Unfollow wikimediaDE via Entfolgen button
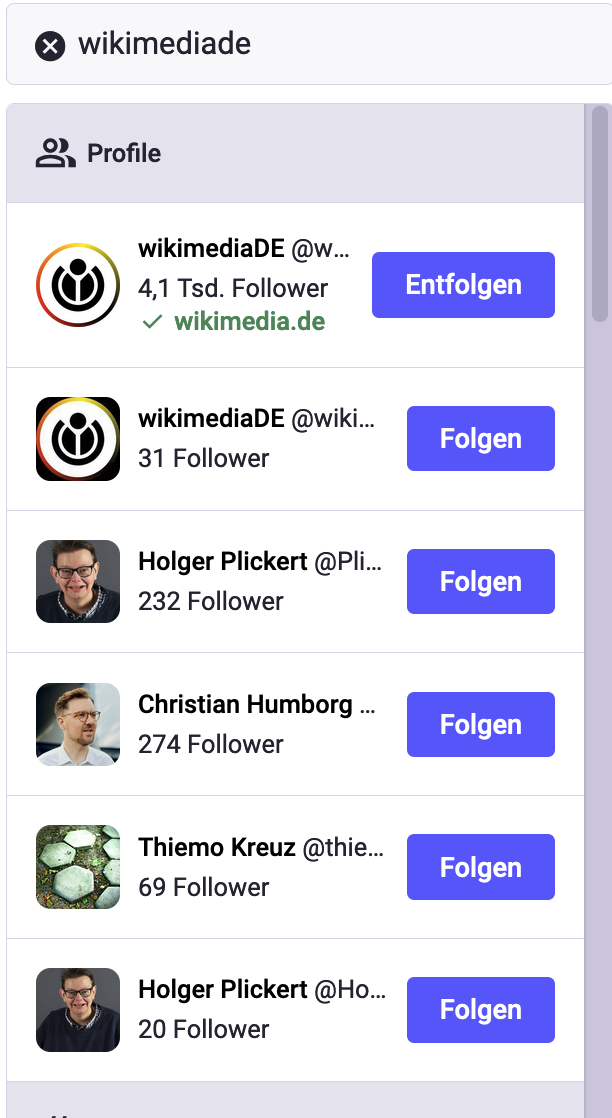612x1118 pixels. (463, 285)
